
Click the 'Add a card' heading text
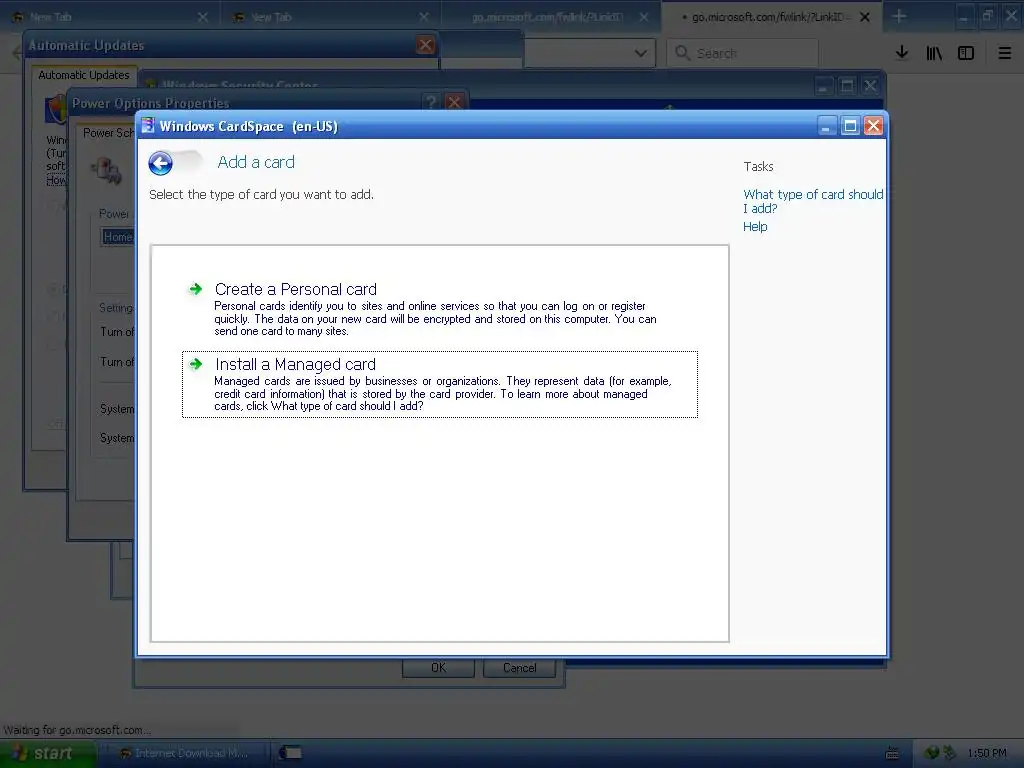[x=256, y=162]
